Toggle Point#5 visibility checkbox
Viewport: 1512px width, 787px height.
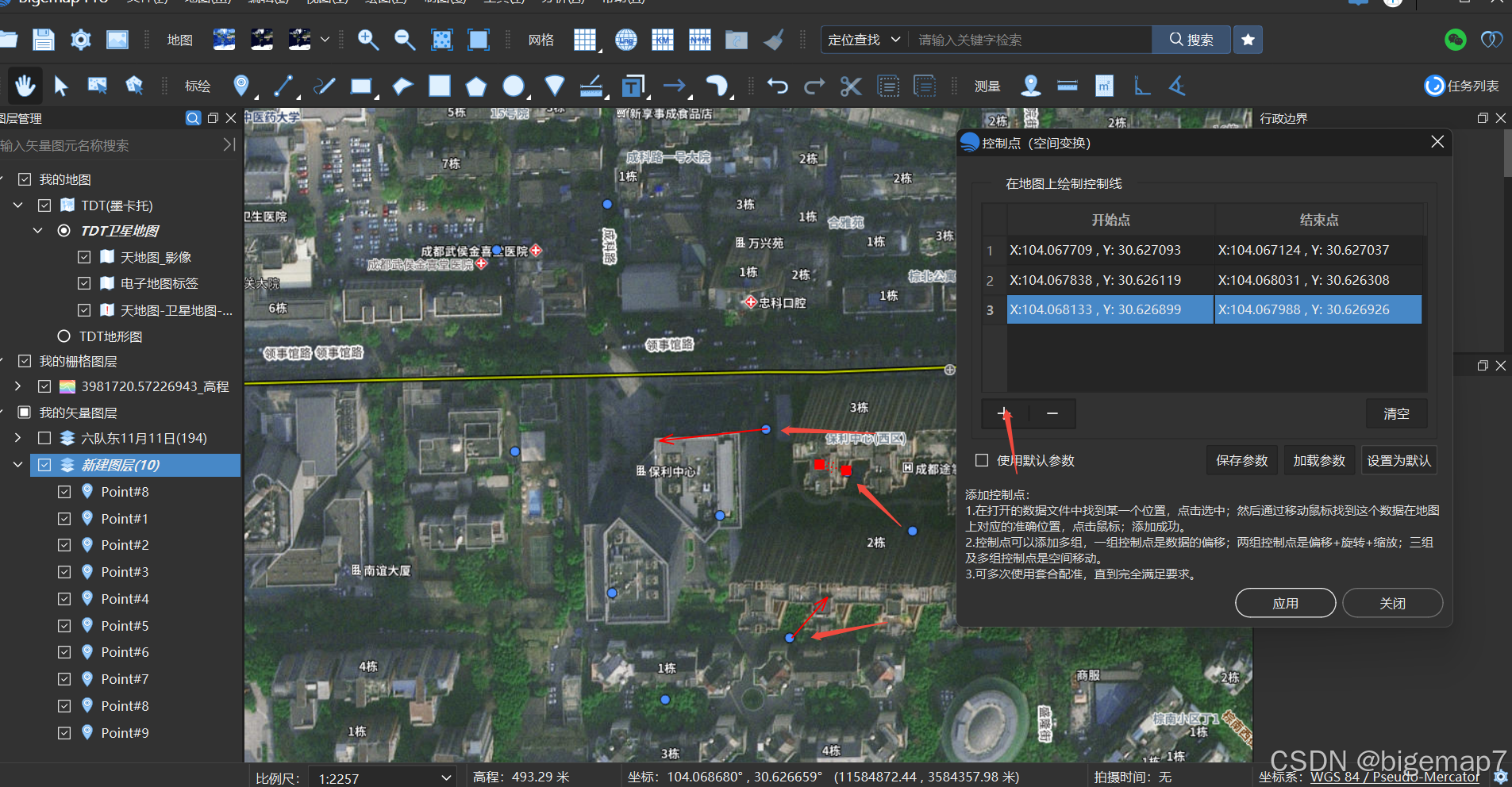[x=64, y=626]
